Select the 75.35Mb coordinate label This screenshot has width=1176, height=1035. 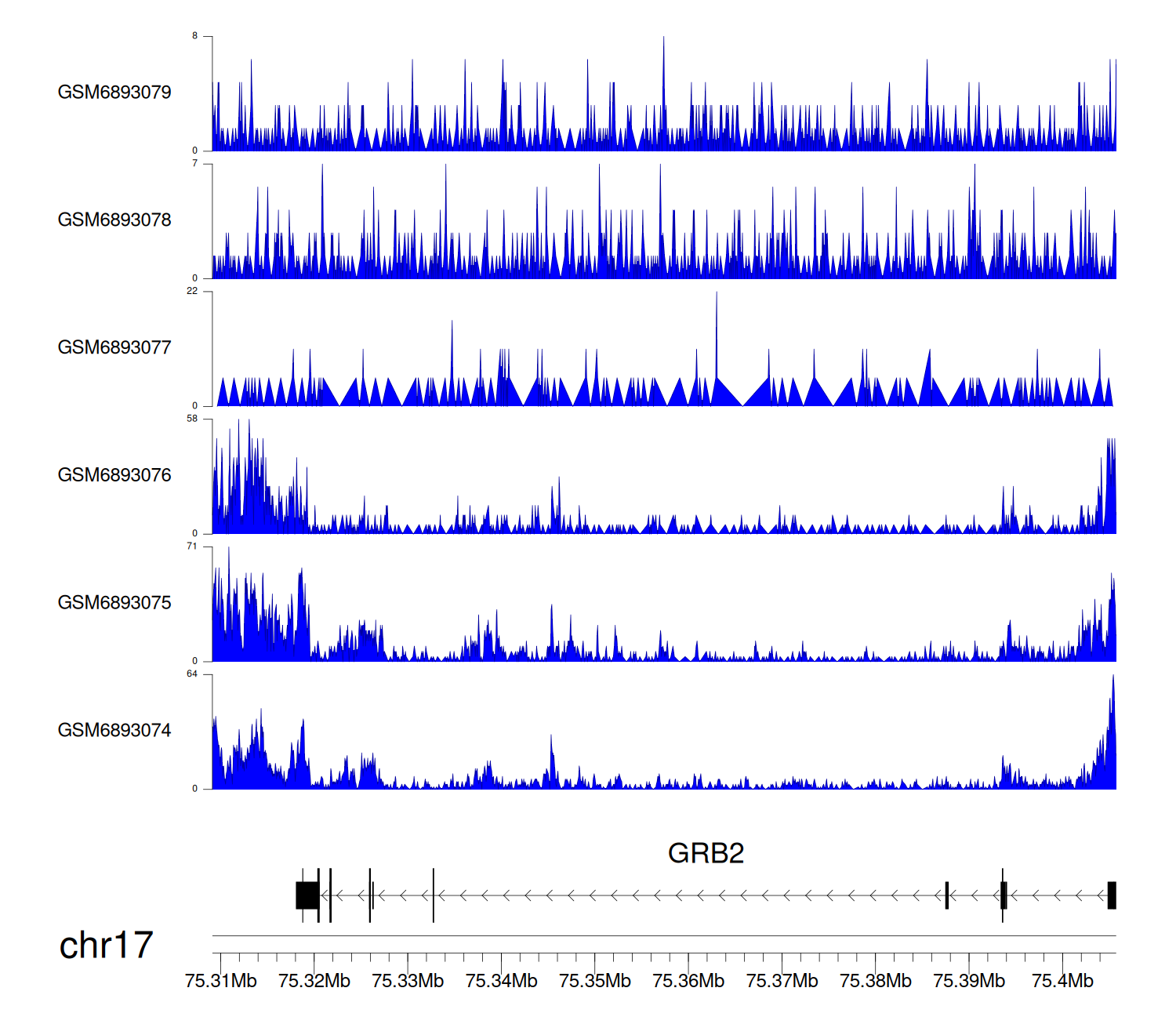(595, 981)
